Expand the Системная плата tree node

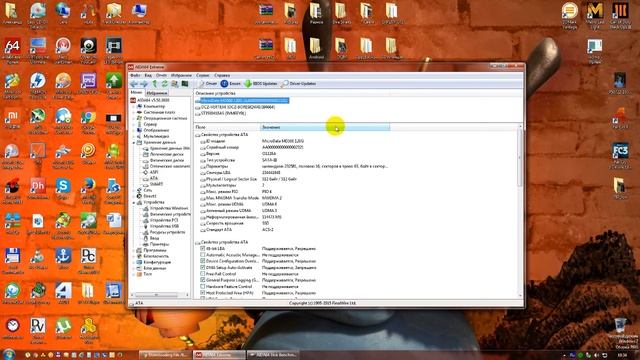coord(133,112)
